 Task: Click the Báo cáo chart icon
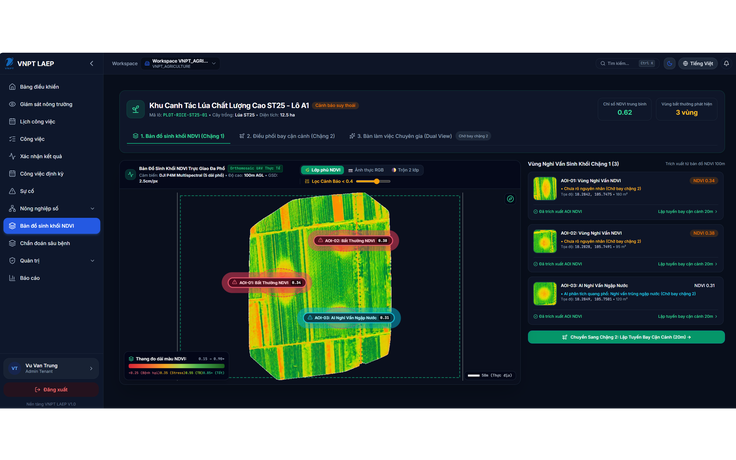click(12, 278)
